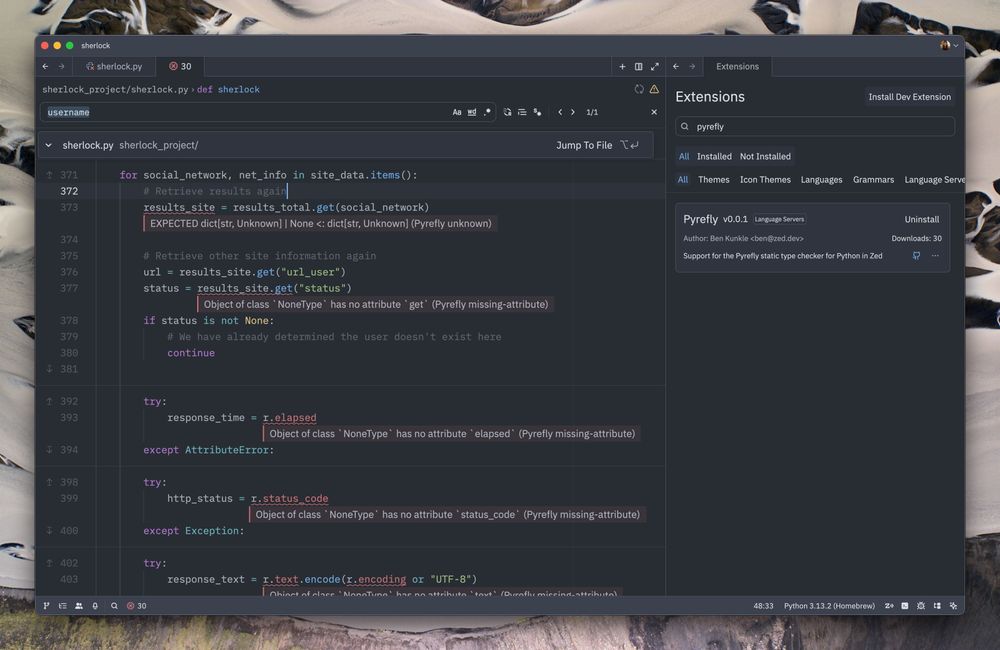Click the pyrefly extensions search box
The height and width of the screenshot is (650, 1000).
[x=815, y=126]
